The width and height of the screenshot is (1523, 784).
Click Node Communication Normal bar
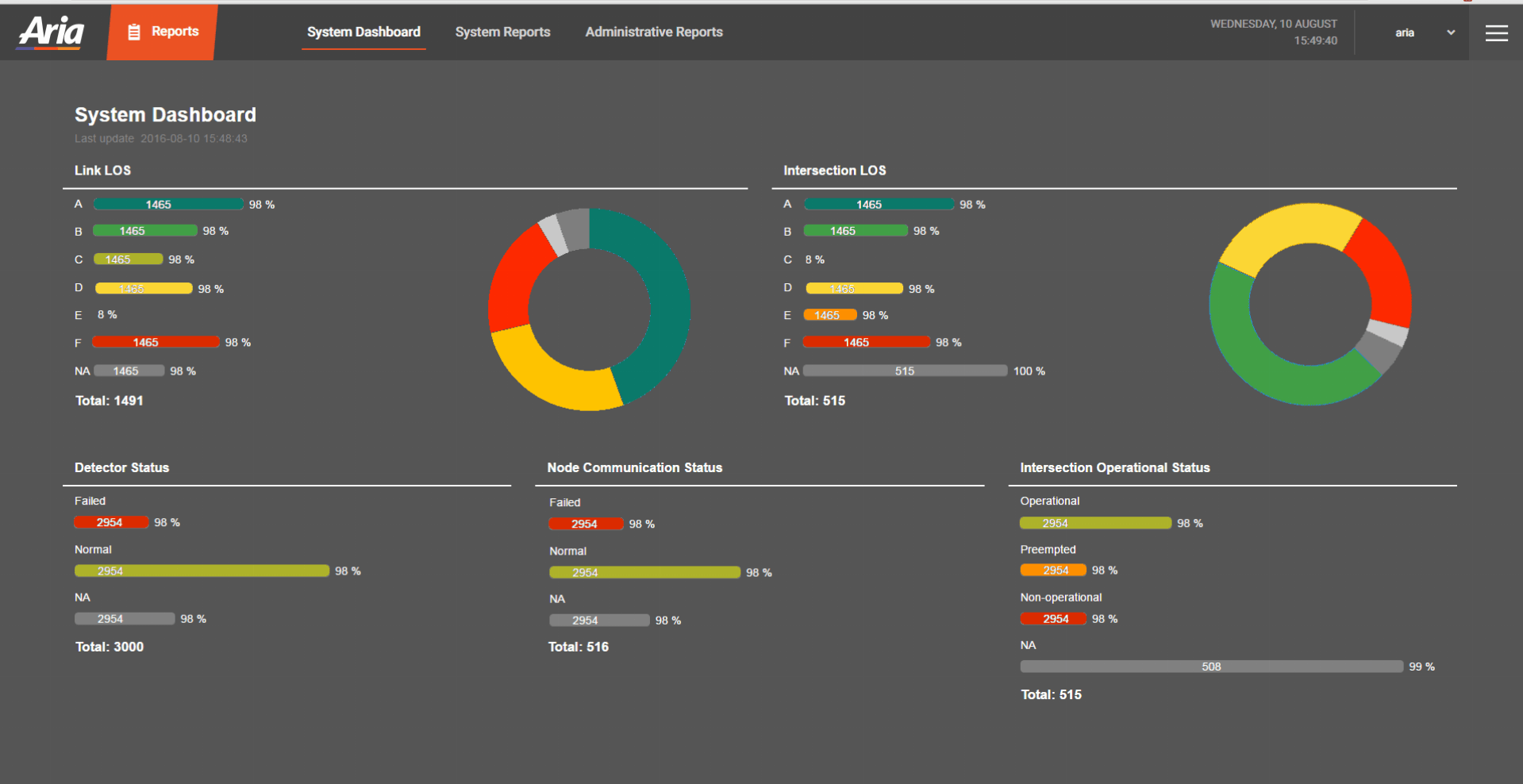point(645,572)
